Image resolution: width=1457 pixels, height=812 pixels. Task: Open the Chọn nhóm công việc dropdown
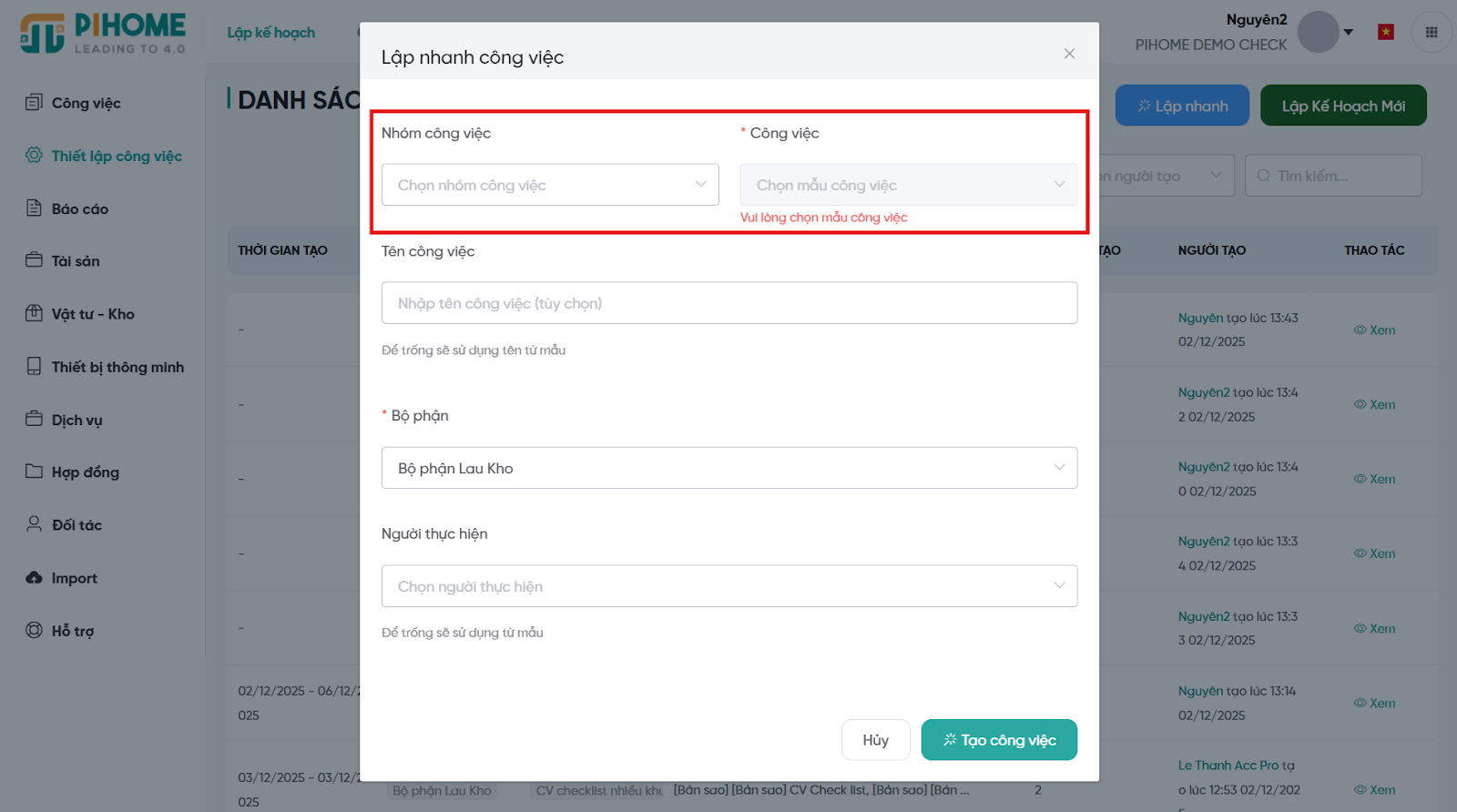coord(549,185)
